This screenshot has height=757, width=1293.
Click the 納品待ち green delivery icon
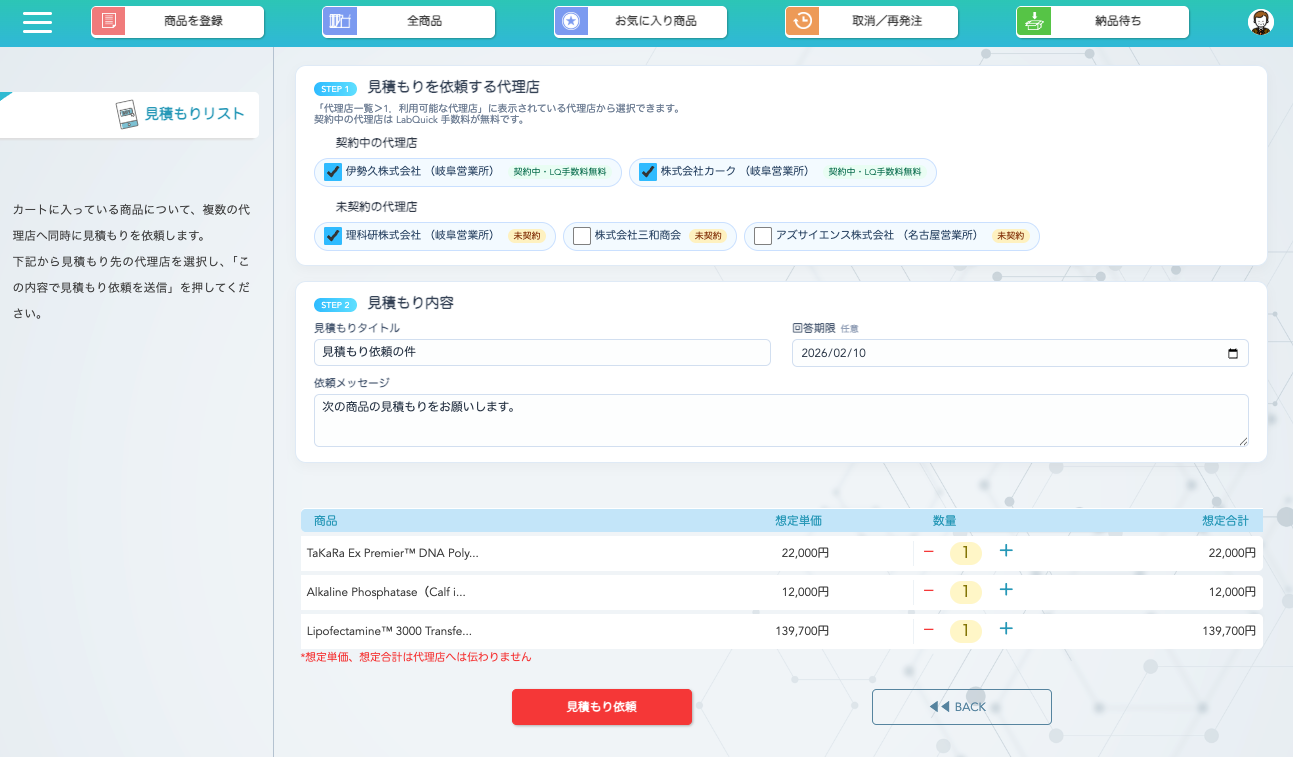click(1034, 21)
